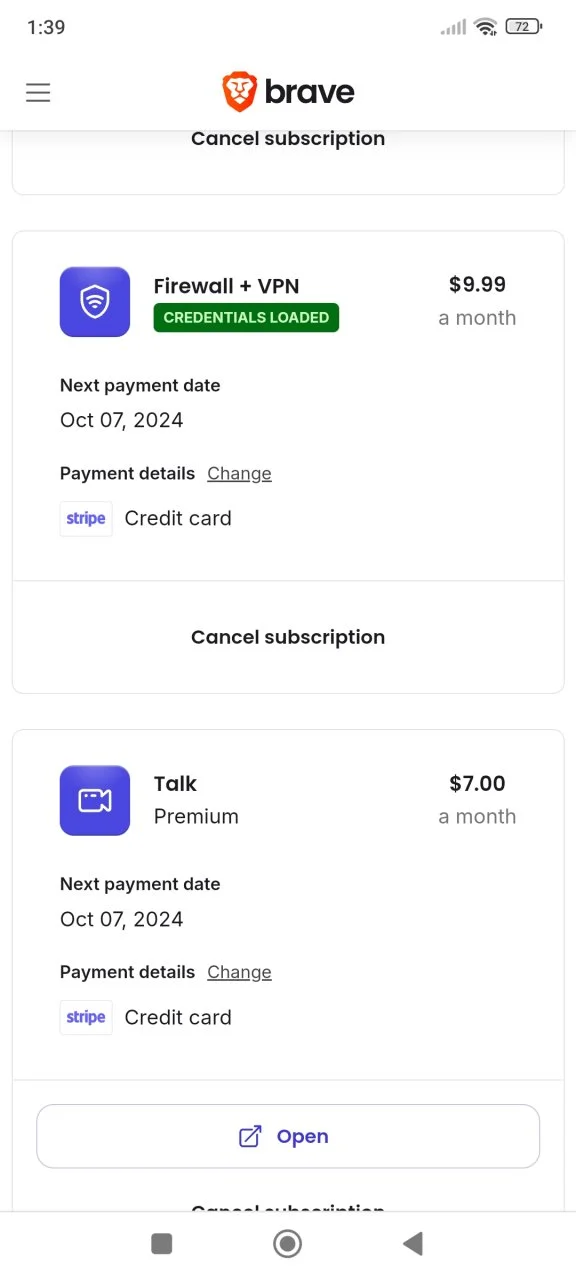Viewport: 576px width, 1280px height.
Task: Tap the Android back triangle
Action: [x=413, y=1243]
